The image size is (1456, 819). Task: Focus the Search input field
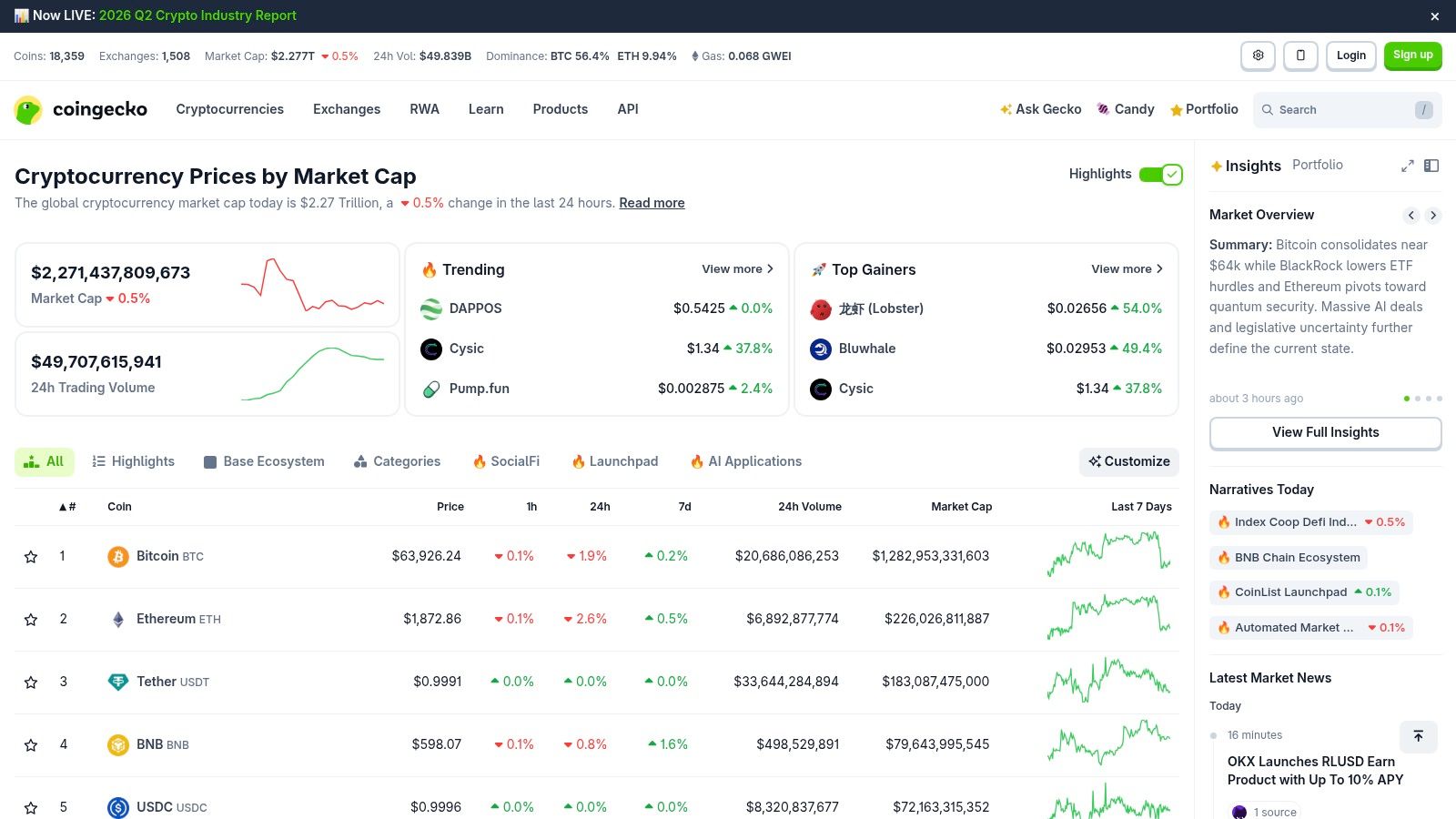pos(1347,110)
